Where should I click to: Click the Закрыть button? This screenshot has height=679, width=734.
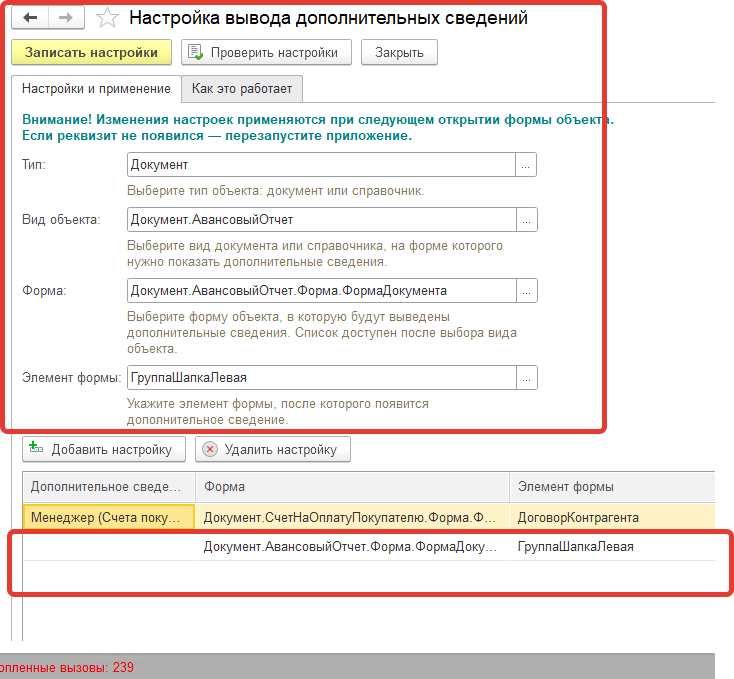pos(399,52)
